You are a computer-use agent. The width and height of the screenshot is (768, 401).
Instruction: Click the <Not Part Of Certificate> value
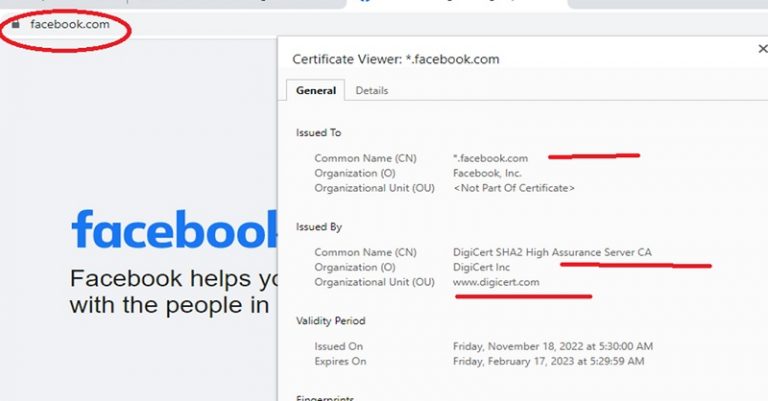pos(514,188)
